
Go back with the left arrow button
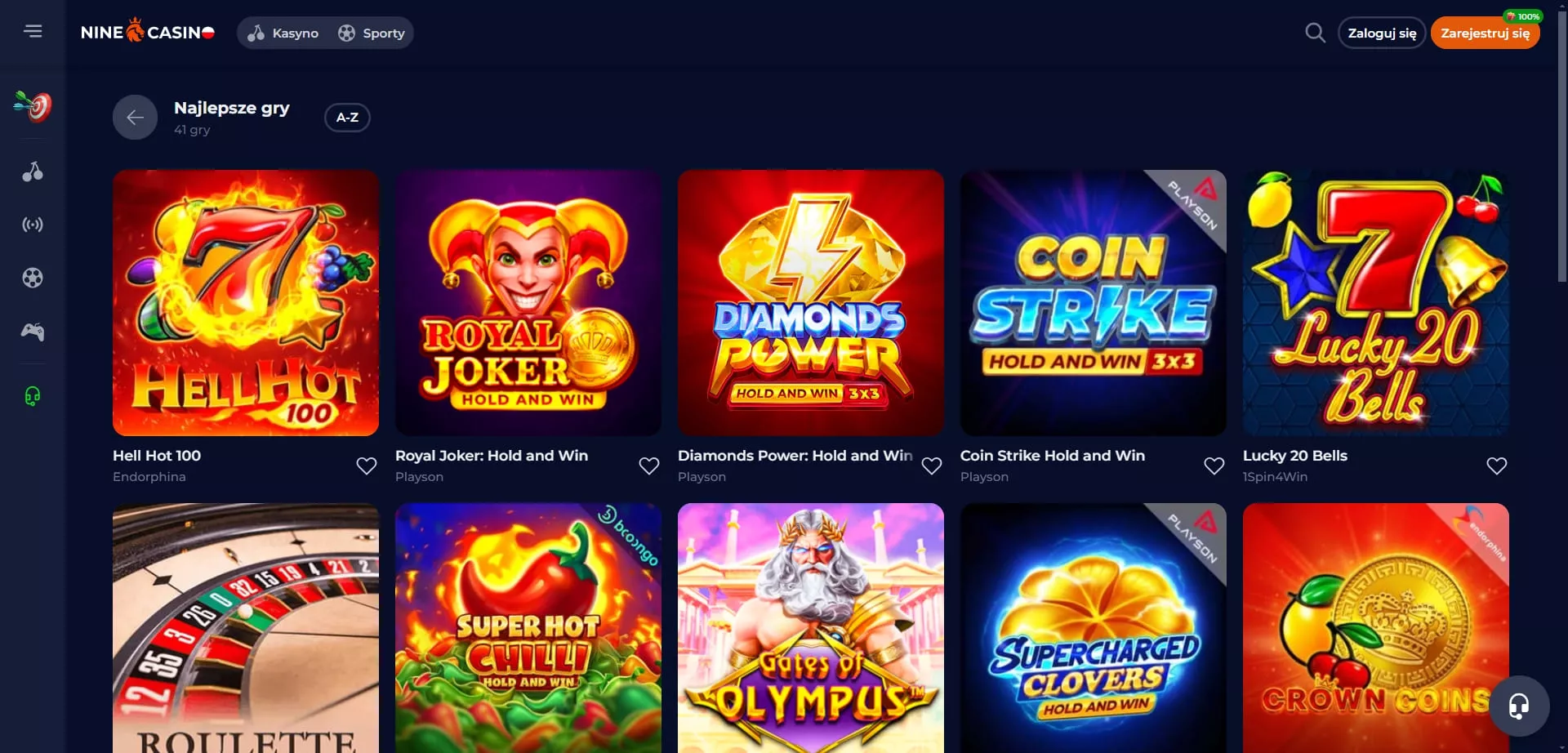click(x=136, y=118)
